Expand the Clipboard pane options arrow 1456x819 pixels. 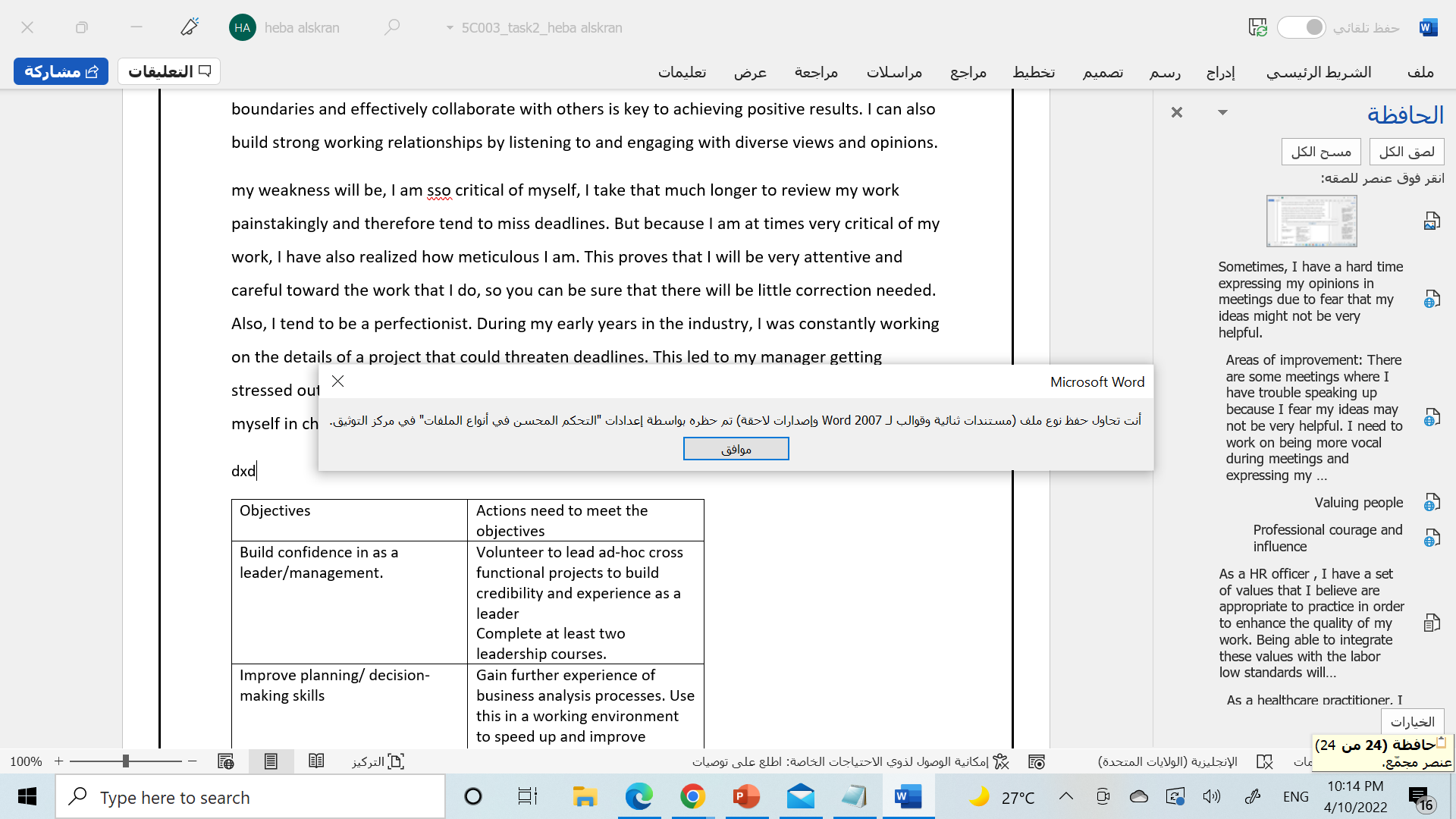(x=1222, y=112)
